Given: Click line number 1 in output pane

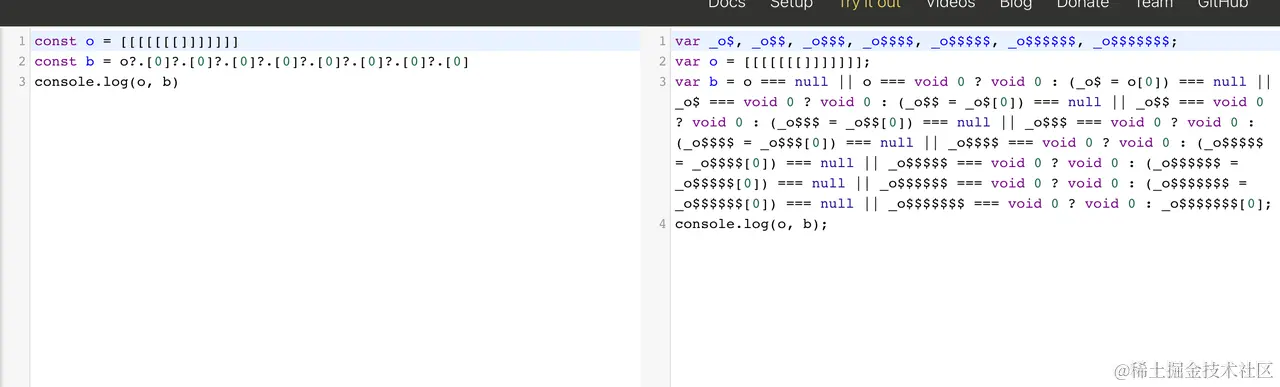Looking at the screenshot, I should (x=662, y=41).
